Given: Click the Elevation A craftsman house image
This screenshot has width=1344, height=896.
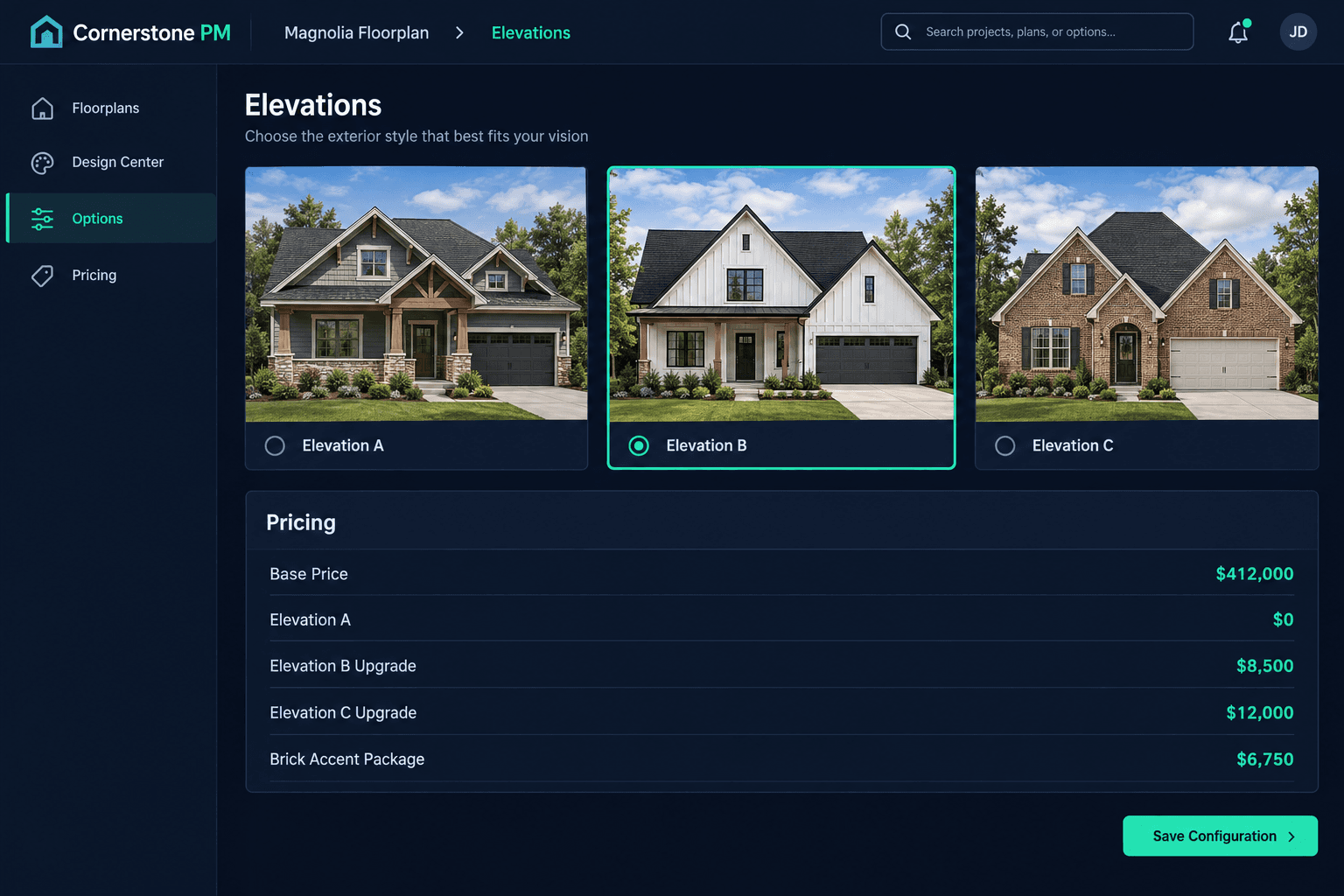Looking at the screenshot, I should click(416, 293).
